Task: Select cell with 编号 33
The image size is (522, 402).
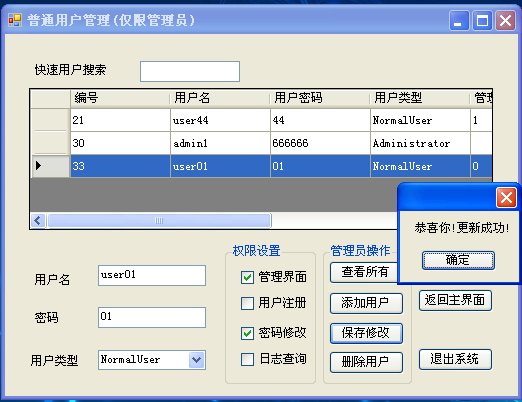Action: click(120, 166)
